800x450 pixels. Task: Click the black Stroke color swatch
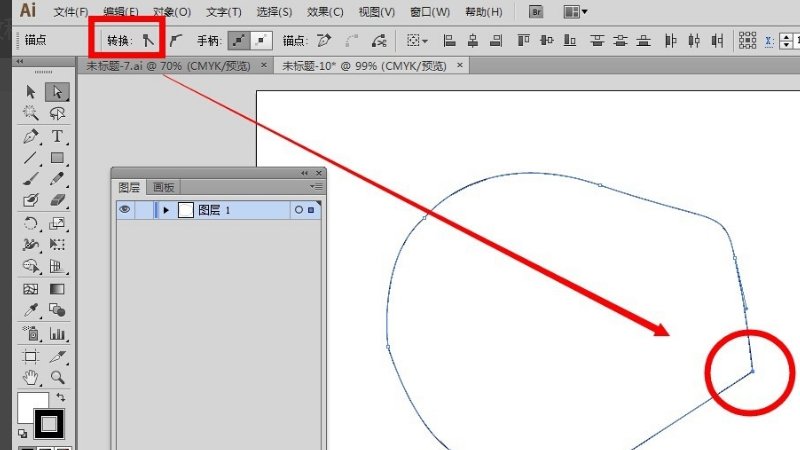(49, 423)
